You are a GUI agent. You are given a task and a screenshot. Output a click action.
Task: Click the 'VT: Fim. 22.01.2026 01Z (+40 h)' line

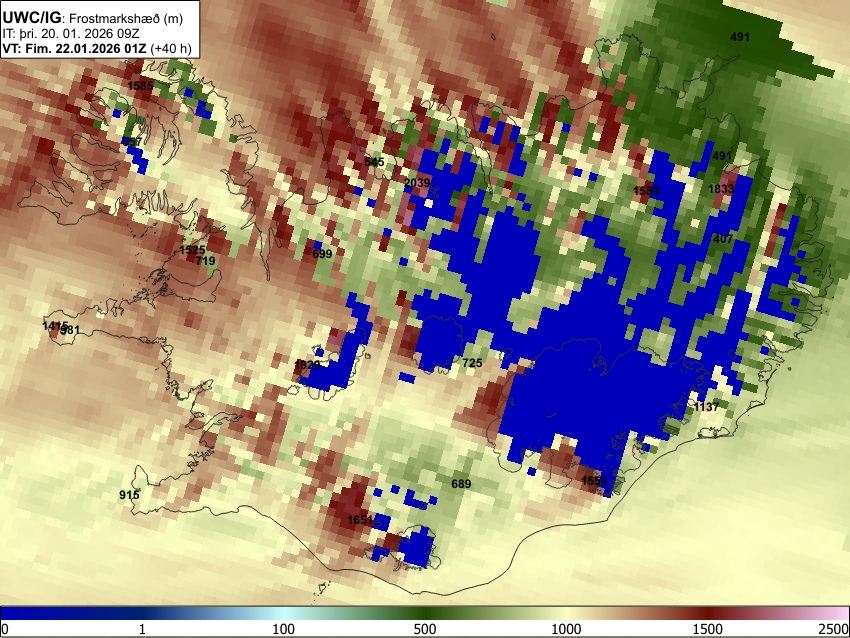coord(96,48)
